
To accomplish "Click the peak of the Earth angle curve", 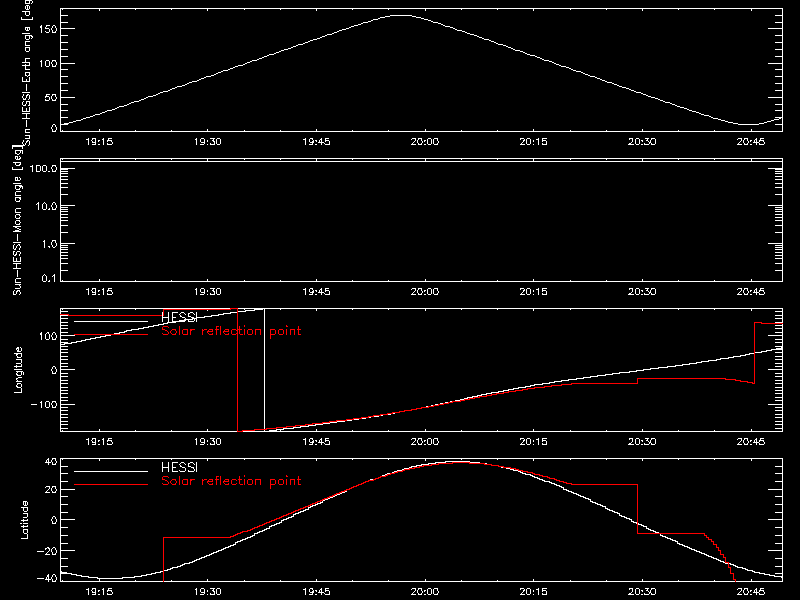I will tap(402, 16).
